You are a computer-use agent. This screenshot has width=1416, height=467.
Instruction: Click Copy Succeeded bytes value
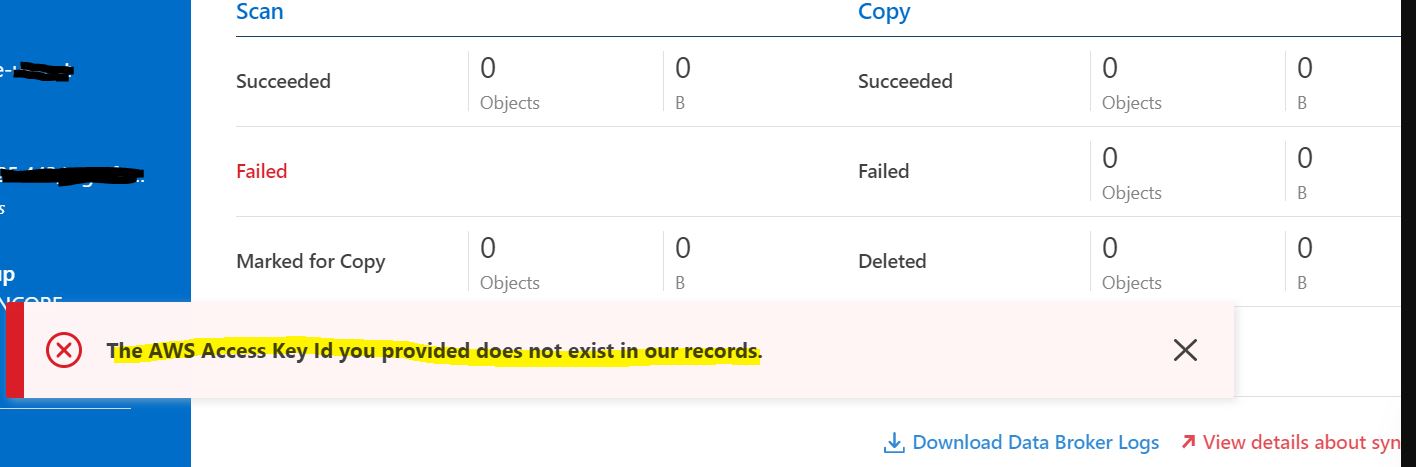pos(1305,69)
